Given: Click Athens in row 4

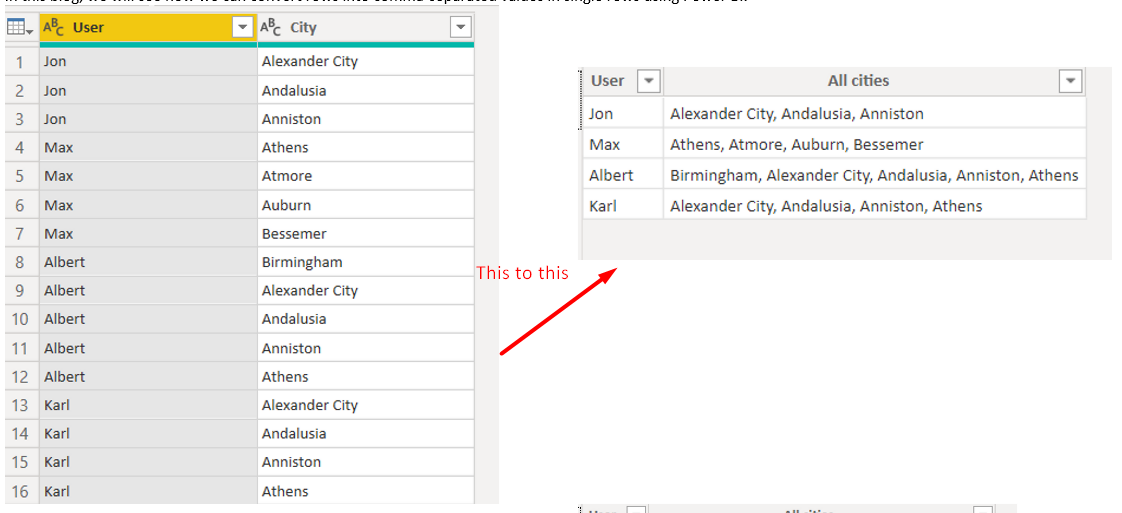Looking at the screenshot, I should click(366, 147).
